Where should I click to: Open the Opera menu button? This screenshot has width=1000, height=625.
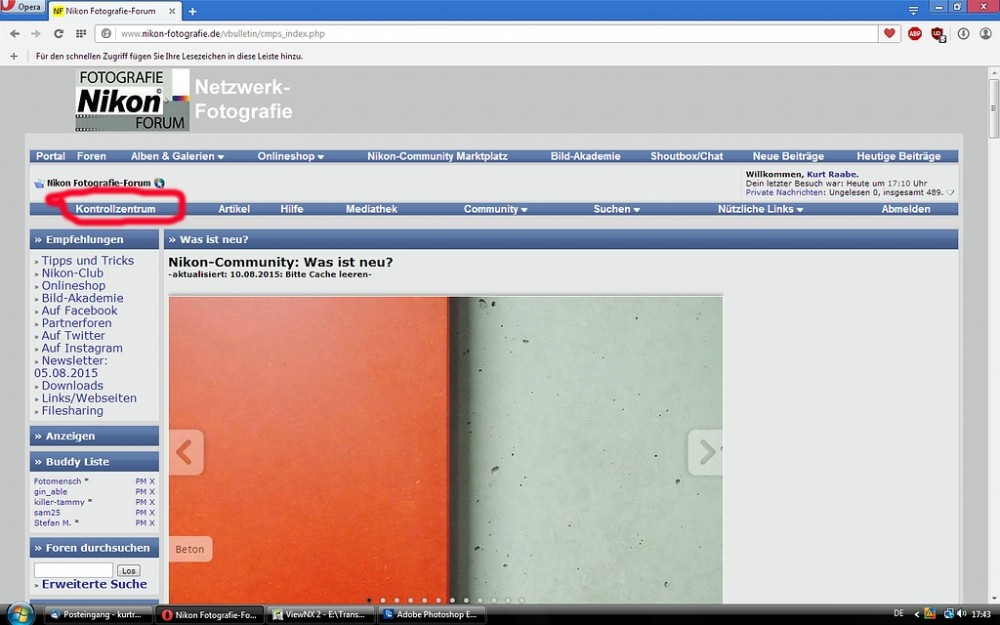[x=22, y=8]
